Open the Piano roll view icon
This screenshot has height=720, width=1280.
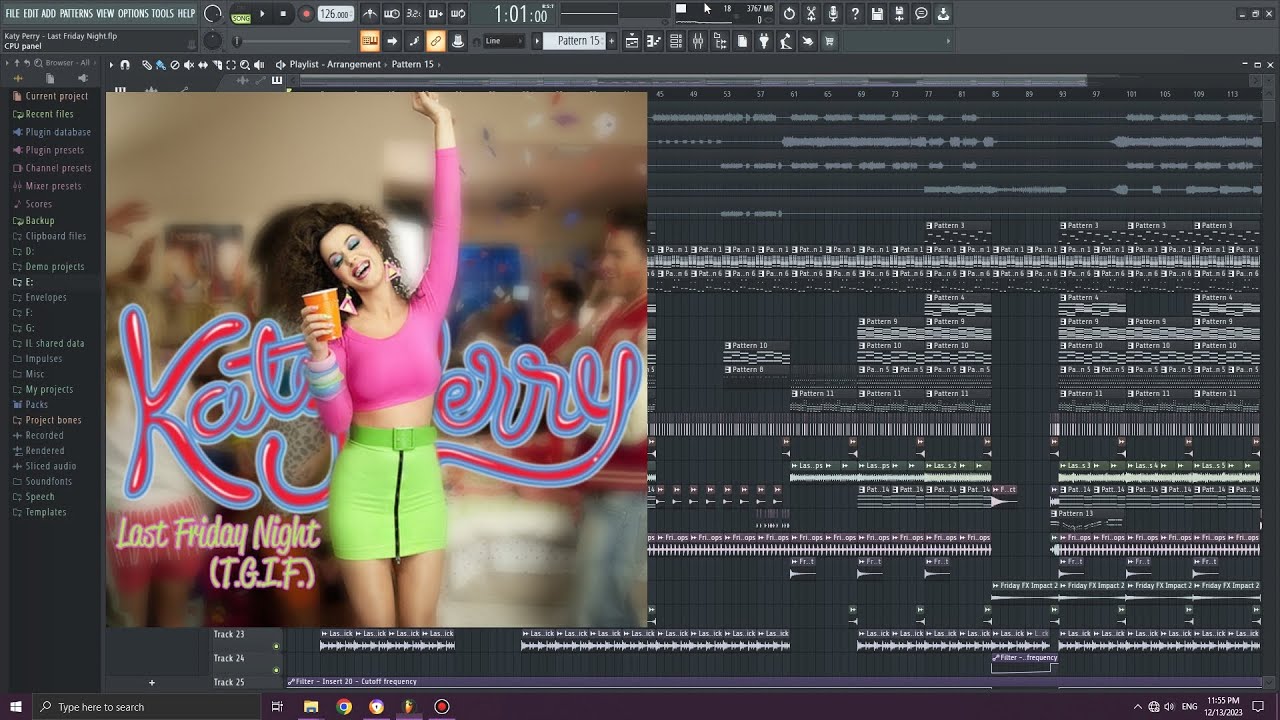(x=653, y=41)
